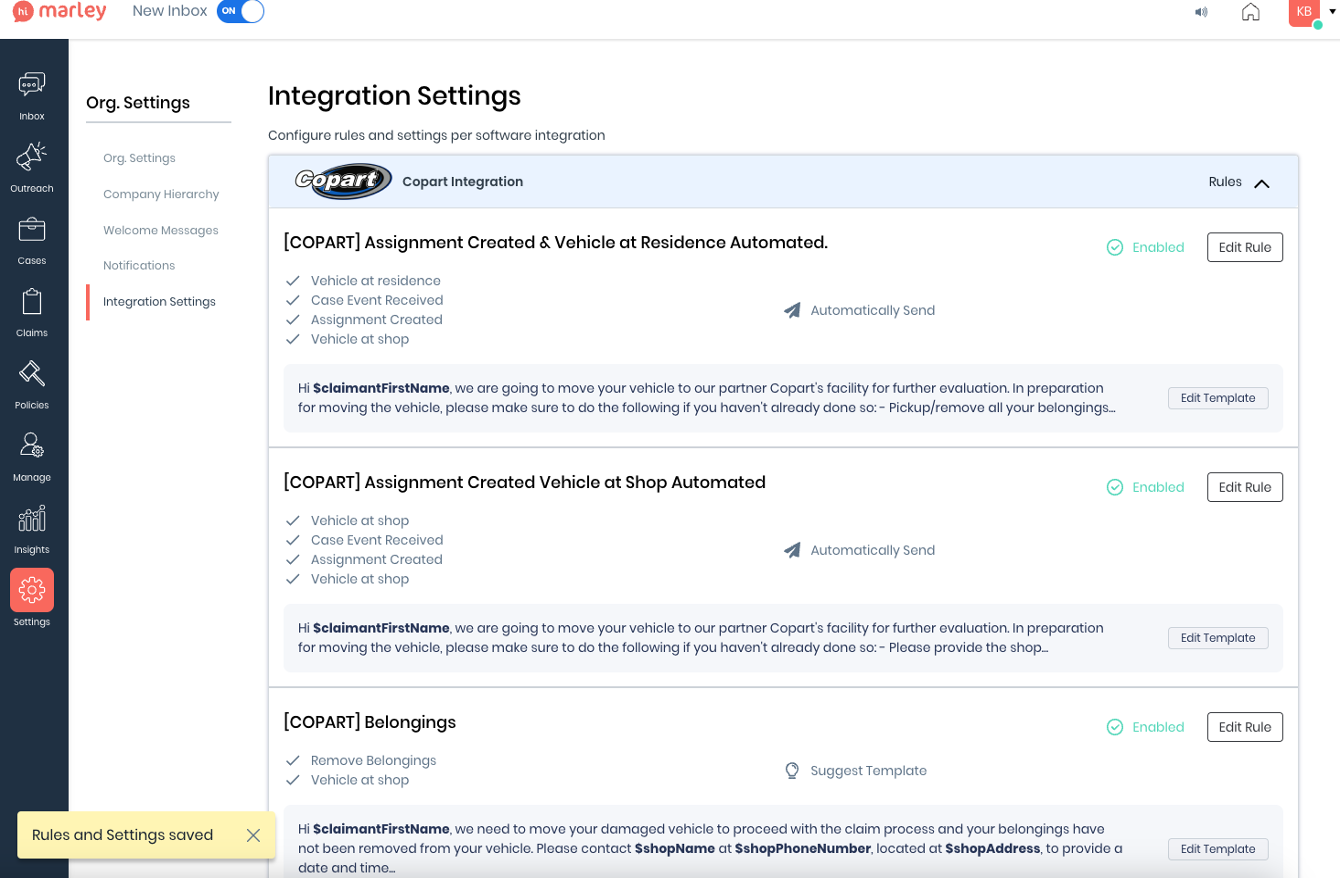Edit the Belongings message template
This screenshot has height=878, width=1340.
point(1217,848)
